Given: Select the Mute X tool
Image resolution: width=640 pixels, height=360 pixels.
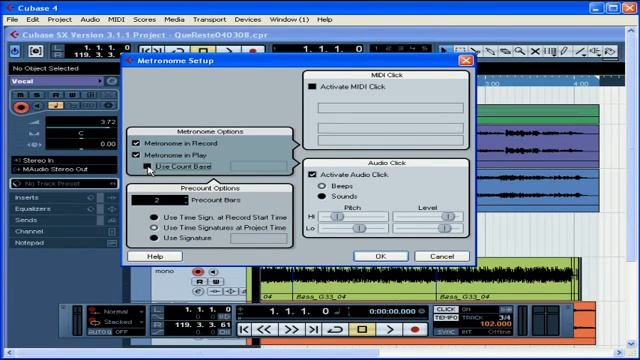Looking at the screenshot, I should click(535, 51).
